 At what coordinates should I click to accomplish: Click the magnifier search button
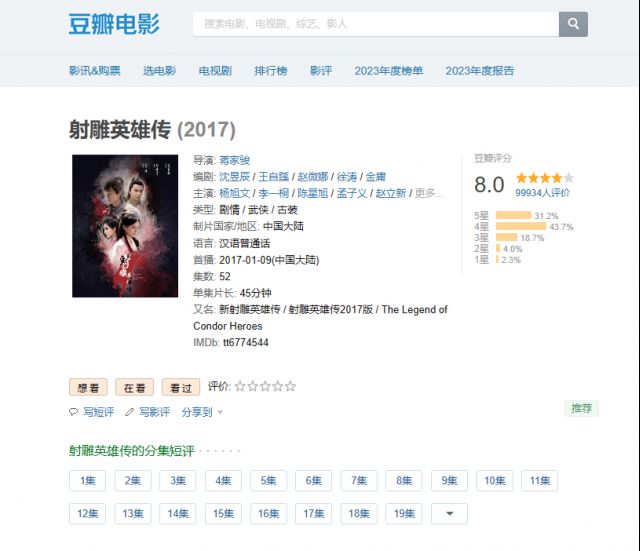pyautogui.click(x=573, y=24)
